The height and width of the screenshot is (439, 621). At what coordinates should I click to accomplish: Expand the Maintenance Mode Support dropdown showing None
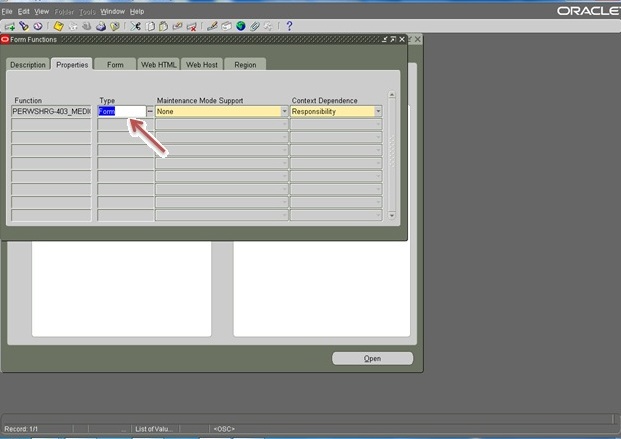284,112
